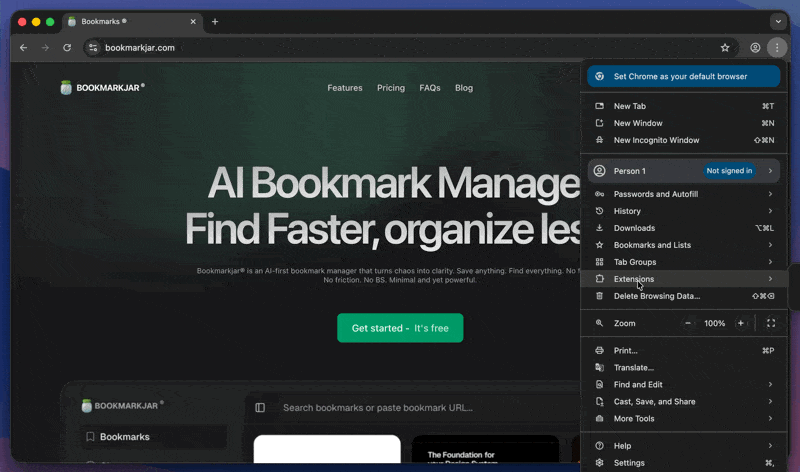
Task: Close the Chrome three-dot menu button
Action: [777, 47]
